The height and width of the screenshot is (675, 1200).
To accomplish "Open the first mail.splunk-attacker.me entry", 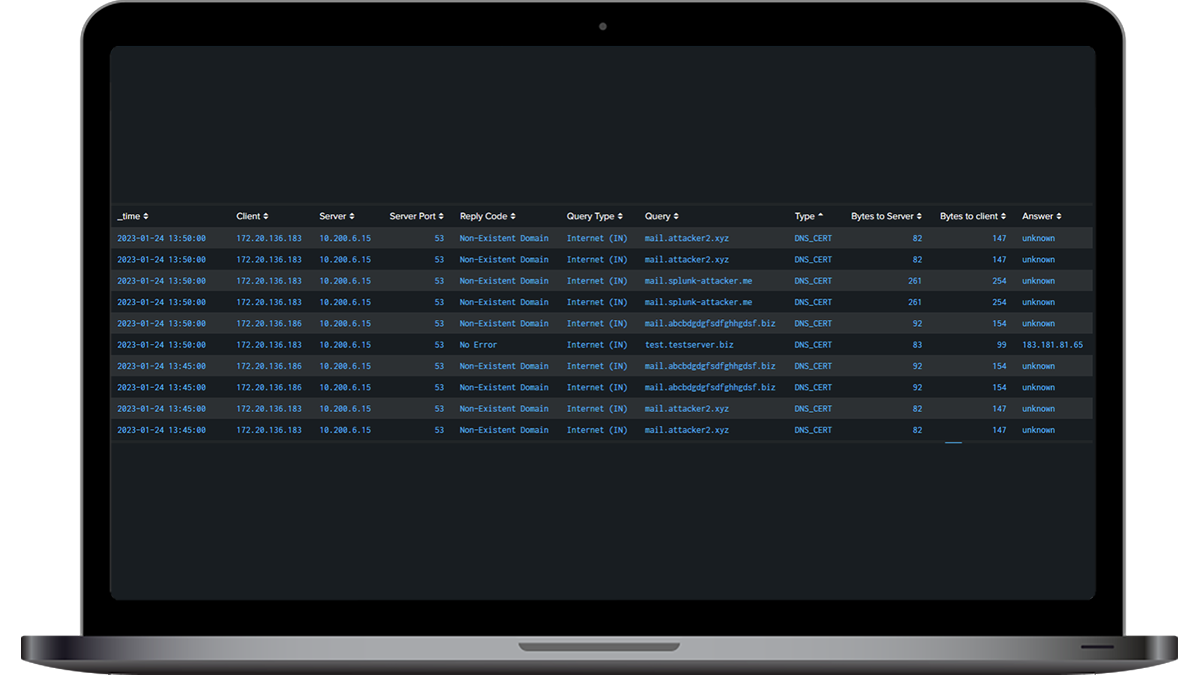I will click(x=698, y=281).
